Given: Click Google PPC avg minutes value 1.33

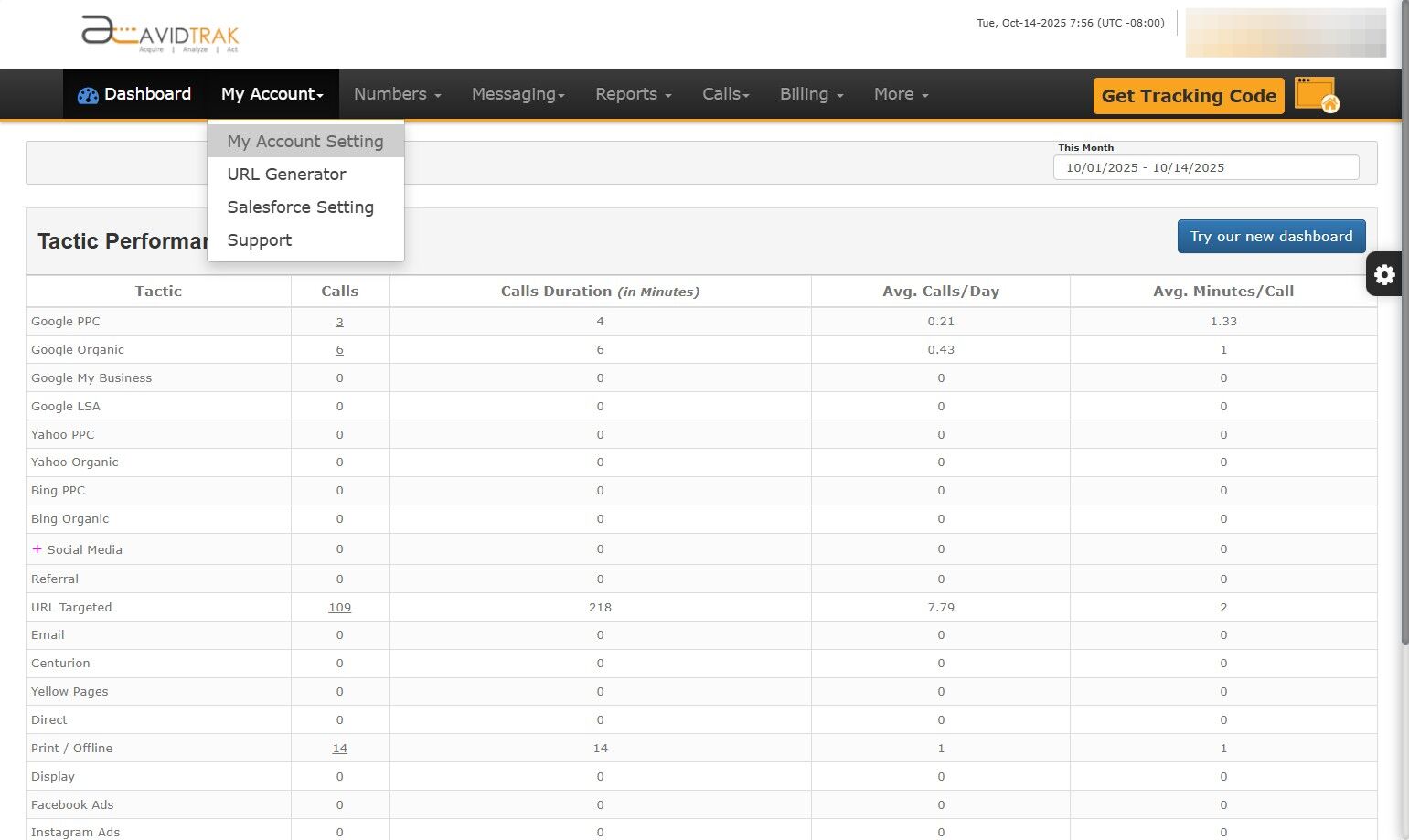Looking at the screenshot, I should click(1223, 322).
